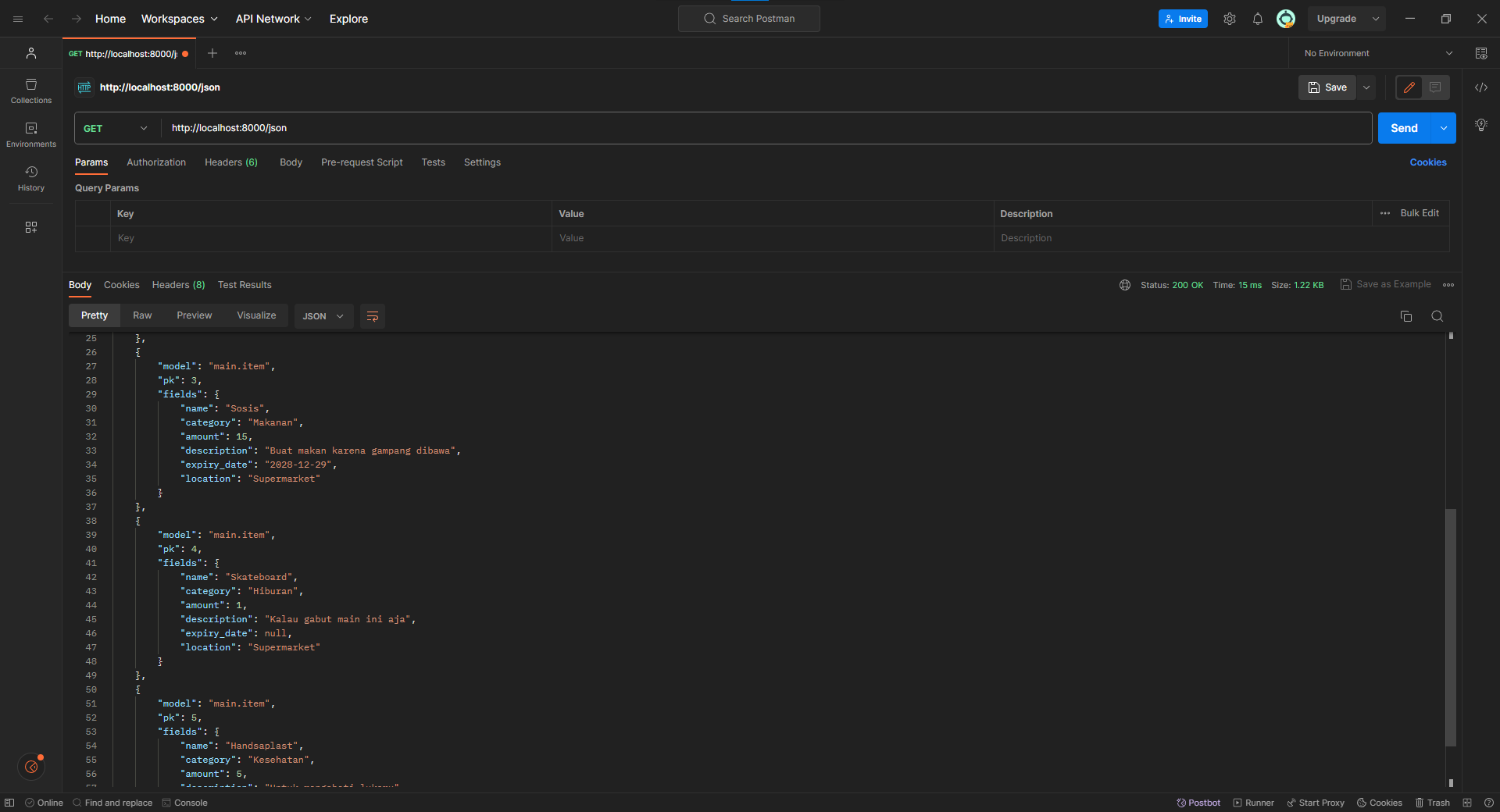Open the Trash in the status bar
The width and height of the screenshot is (1500, 812).
(1433, 803)
